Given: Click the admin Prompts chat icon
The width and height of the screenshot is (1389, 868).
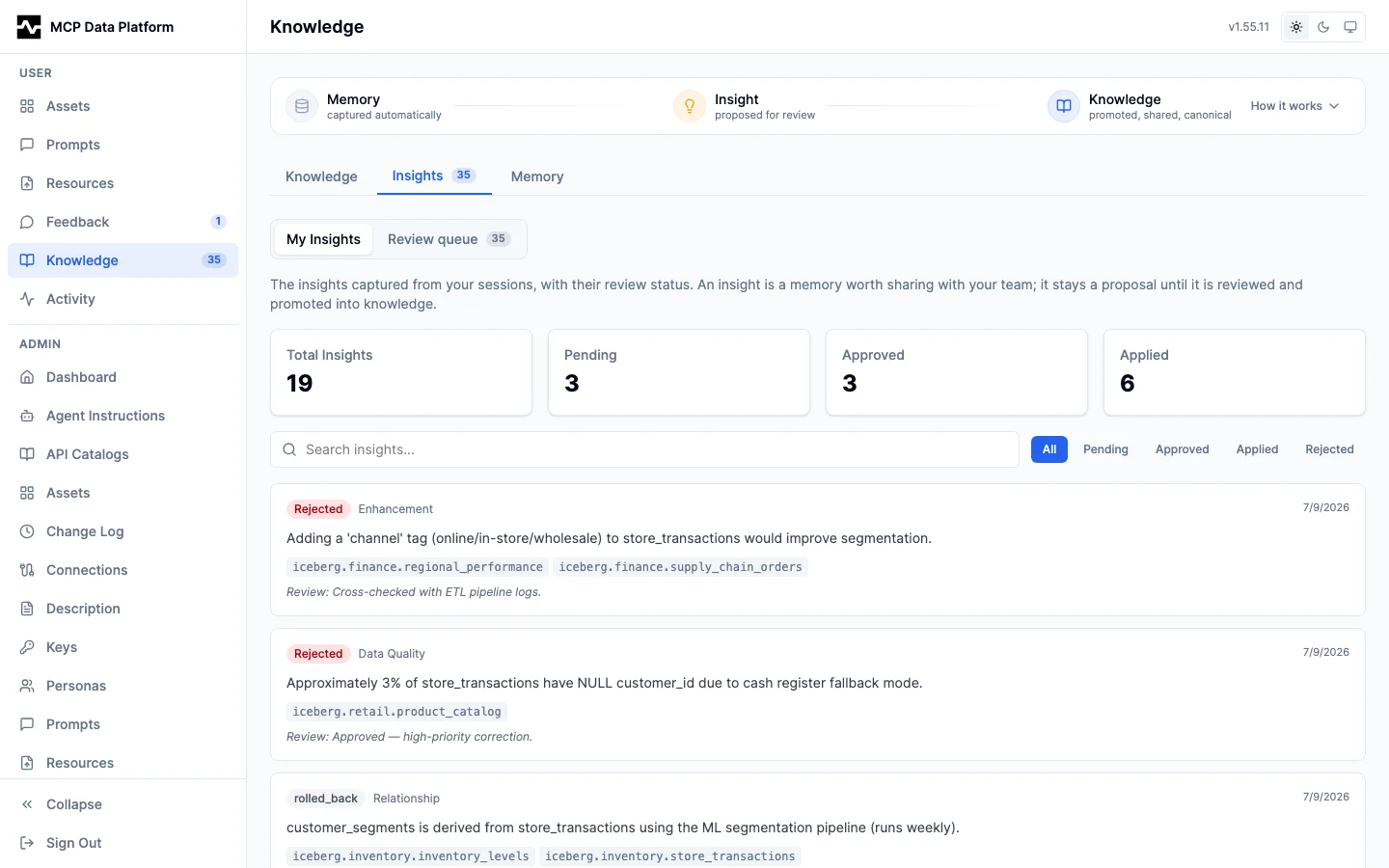Looking at the screenshot, I should 27,724.
